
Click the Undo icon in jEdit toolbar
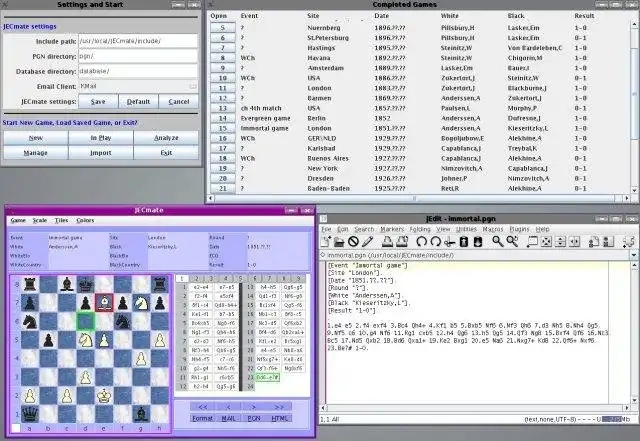[x=421, y=242]
